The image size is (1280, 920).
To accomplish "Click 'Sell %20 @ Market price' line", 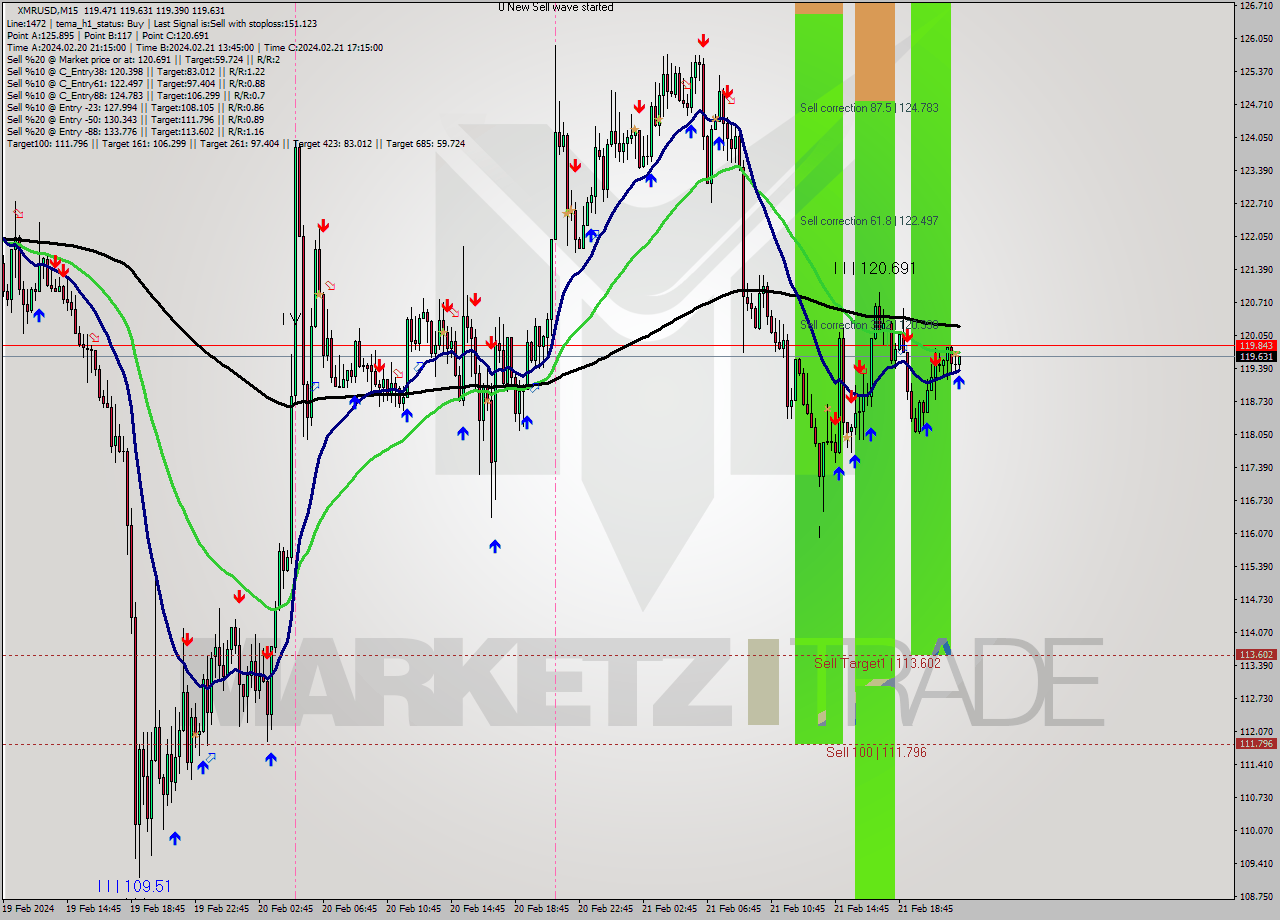I will [143, 59].
